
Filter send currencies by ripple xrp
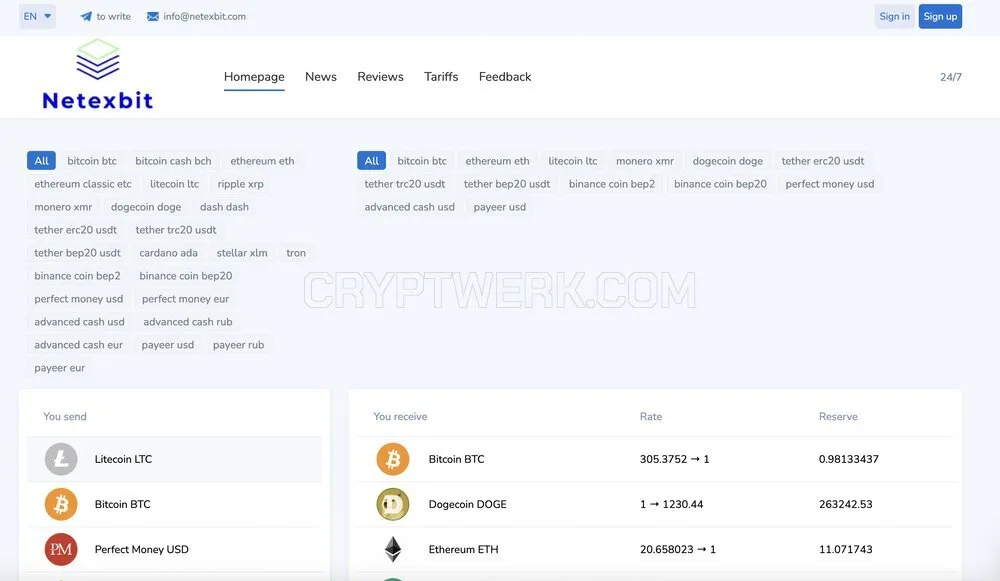click(240, 184)
